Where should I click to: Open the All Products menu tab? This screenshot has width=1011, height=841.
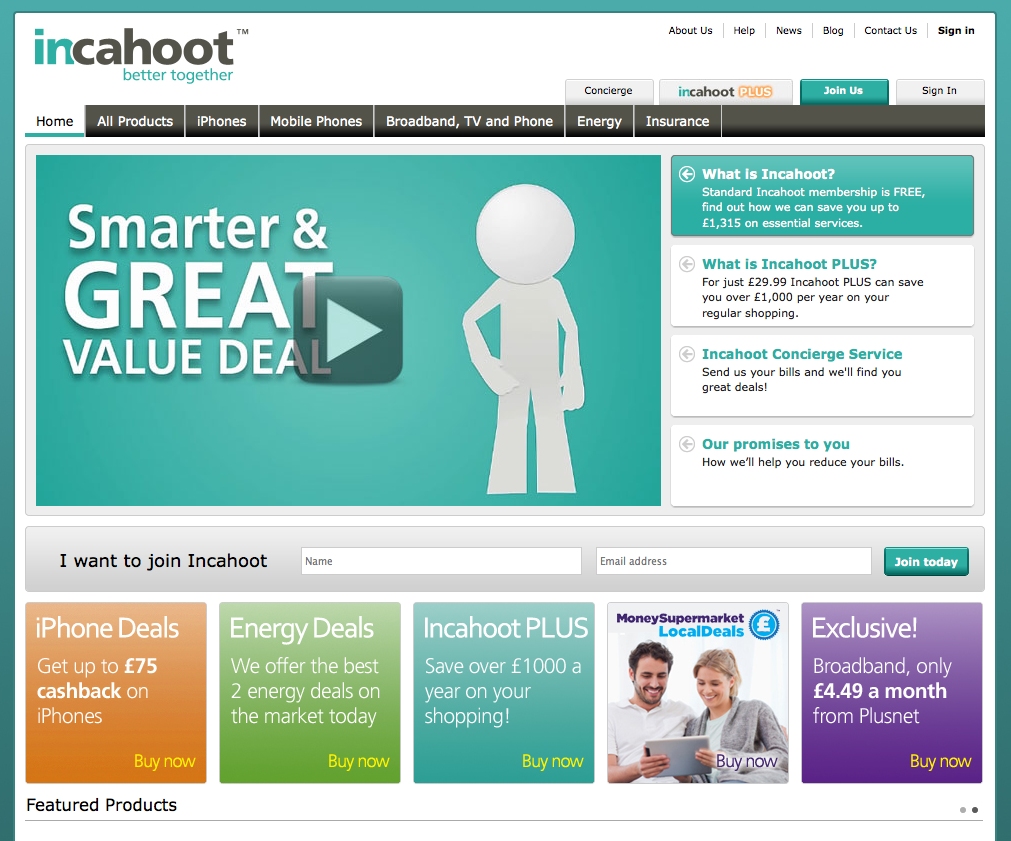135,121
